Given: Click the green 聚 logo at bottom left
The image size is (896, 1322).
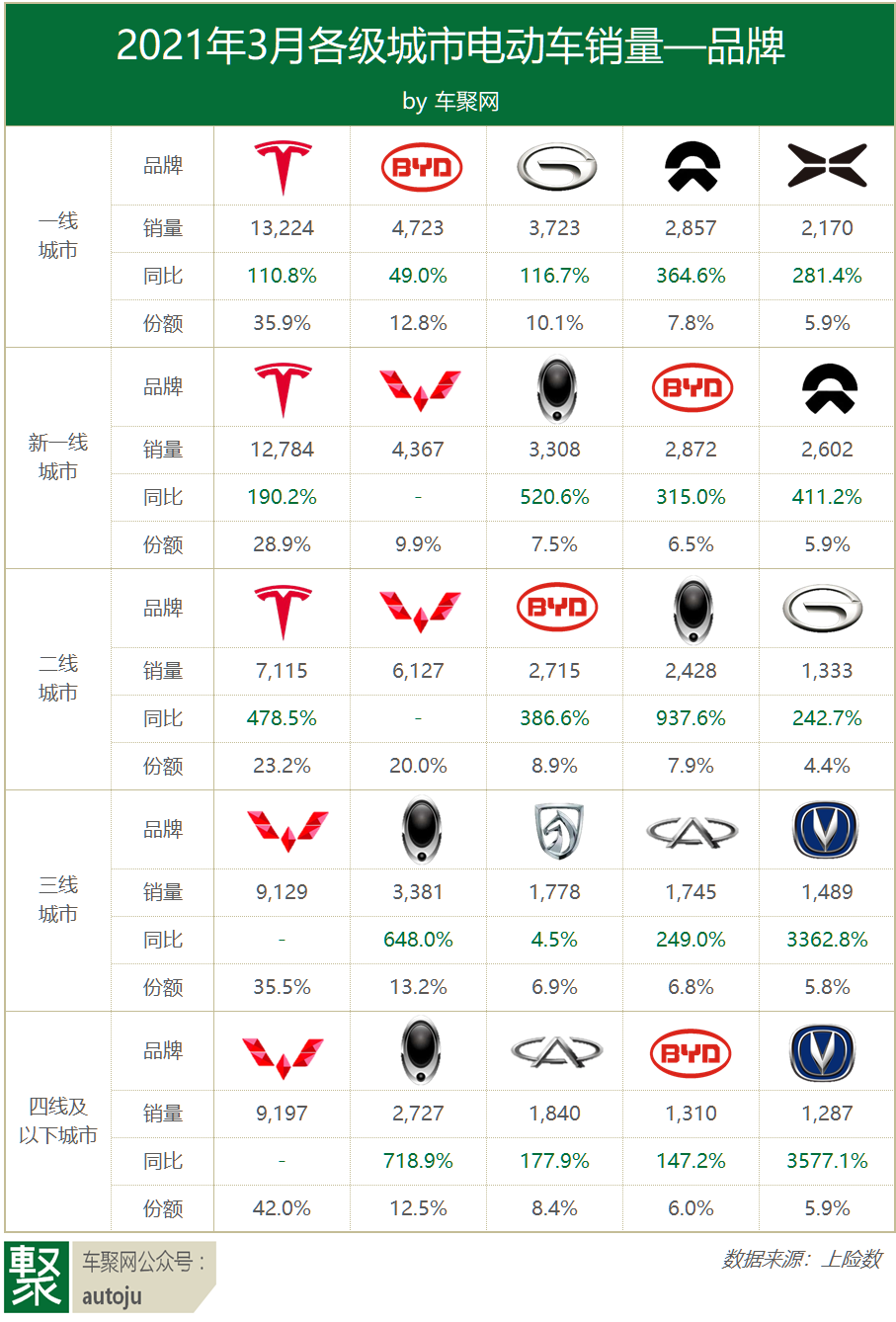Looking at the screenshot, I should pos(37,1277).
